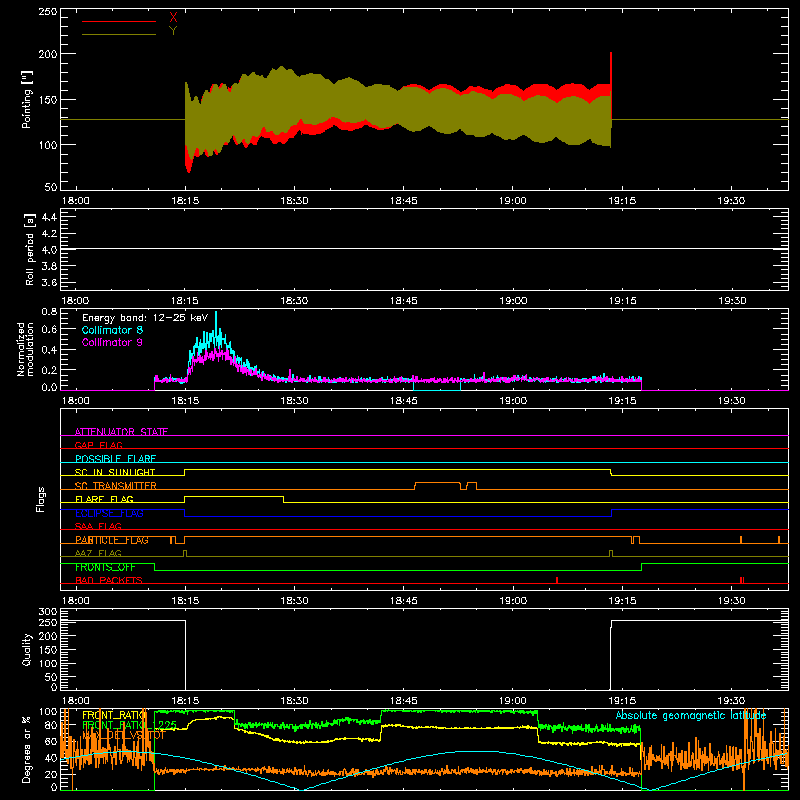This screenshot has width=800, height=800.
Task: Click the SAA_FLAG label
Action: click(x=98, y=526)
